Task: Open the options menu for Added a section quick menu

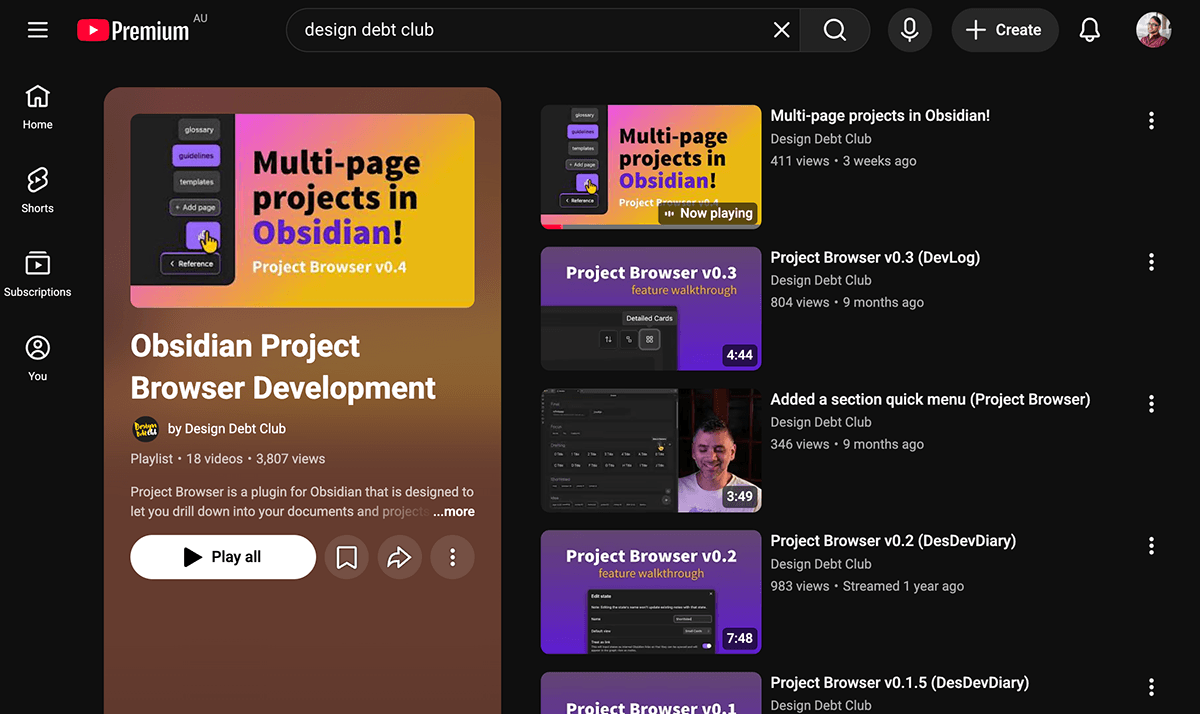Action: point(1151,404)
